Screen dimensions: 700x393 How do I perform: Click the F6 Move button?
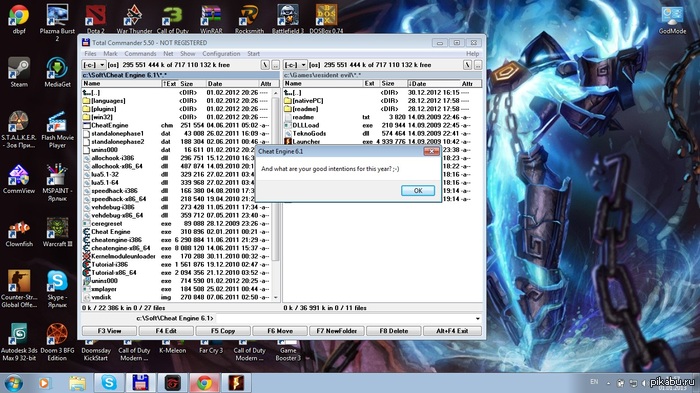pyautogui.click(x=280, y=331)
